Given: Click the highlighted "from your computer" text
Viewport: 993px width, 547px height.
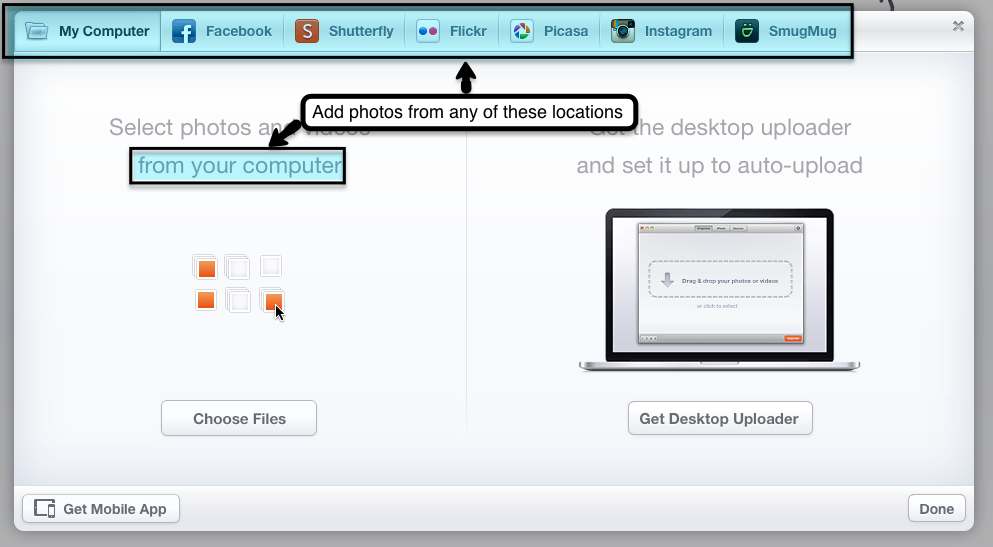Looking at the screenshot, I should click(x=238, y=166).
